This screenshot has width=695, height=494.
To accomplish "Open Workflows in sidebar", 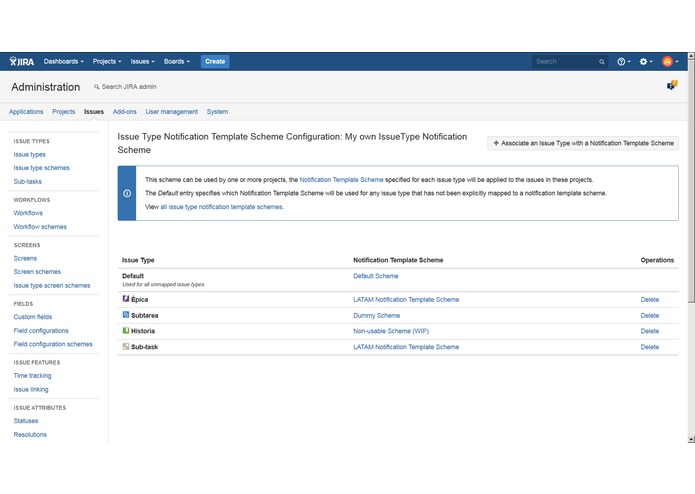I will pos(28,213).
